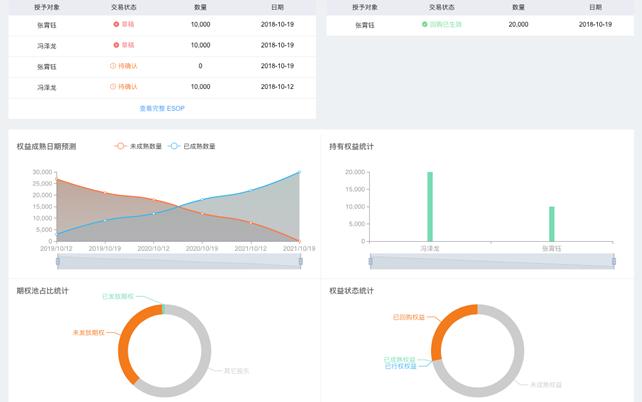Image resolution: width=642 pixels, height=402 pixels.
Task: Click the left handle of the line chart zoom slider
Action: pos(58,262)
